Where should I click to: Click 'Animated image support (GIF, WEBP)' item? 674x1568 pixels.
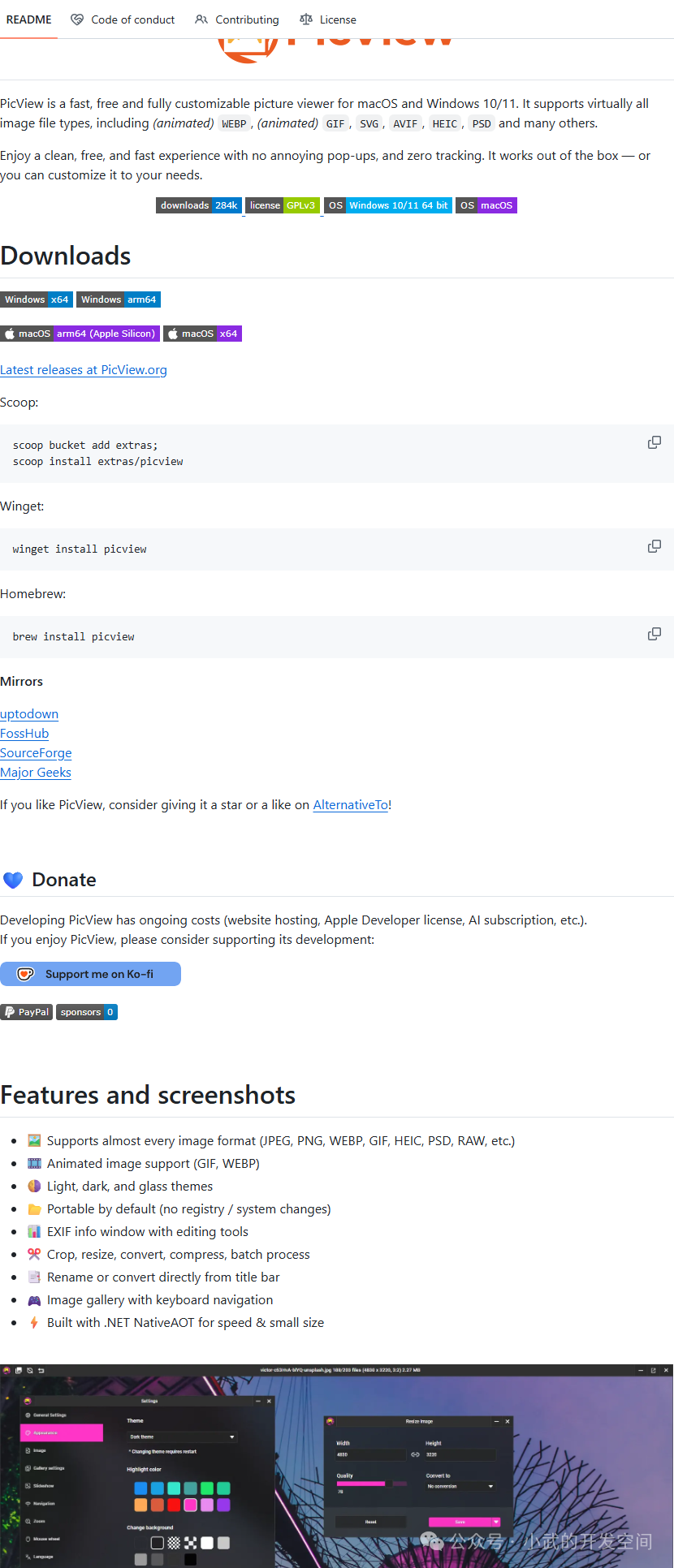(x=153, y=1163)
